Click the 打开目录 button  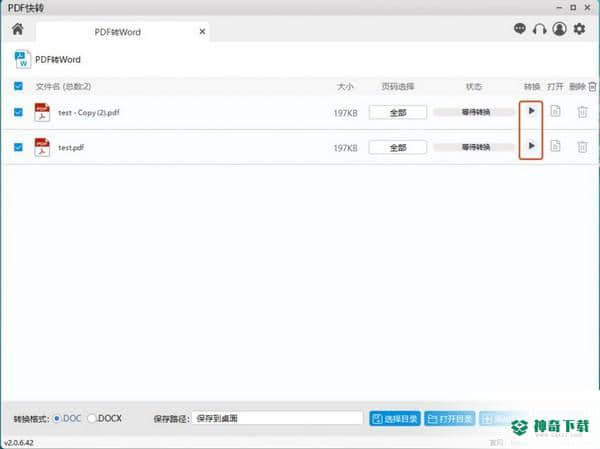[450, 419]
